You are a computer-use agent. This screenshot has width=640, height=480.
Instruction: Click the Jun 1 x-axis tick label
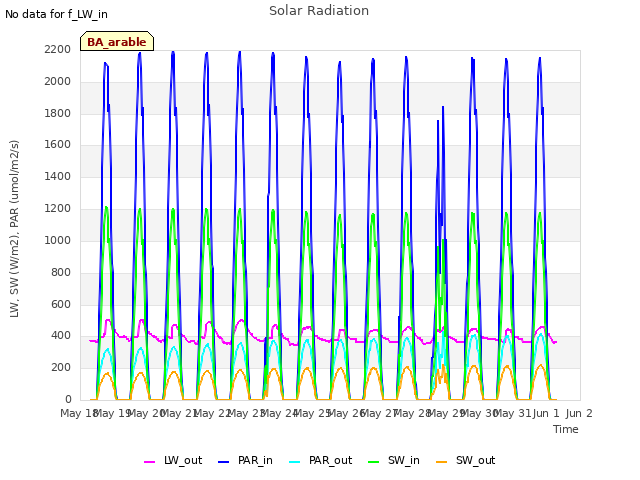tap(546, 413)
